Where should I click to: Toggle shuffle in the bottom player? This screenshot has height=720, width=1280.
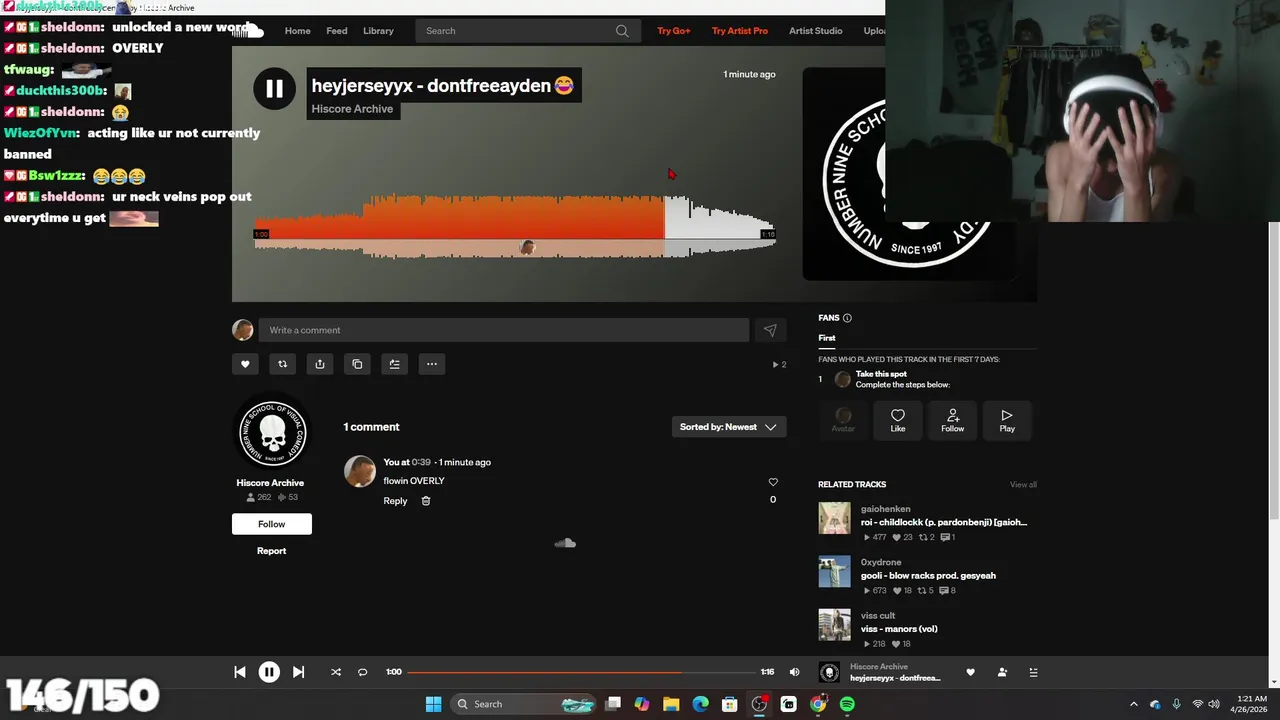coord(336,672)
